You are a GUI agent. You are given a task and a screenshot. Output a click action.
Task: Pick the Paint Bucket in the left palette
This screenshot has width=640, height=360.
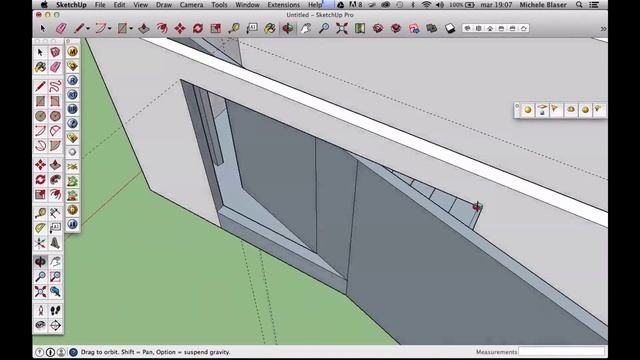click(x=40, y=67)
